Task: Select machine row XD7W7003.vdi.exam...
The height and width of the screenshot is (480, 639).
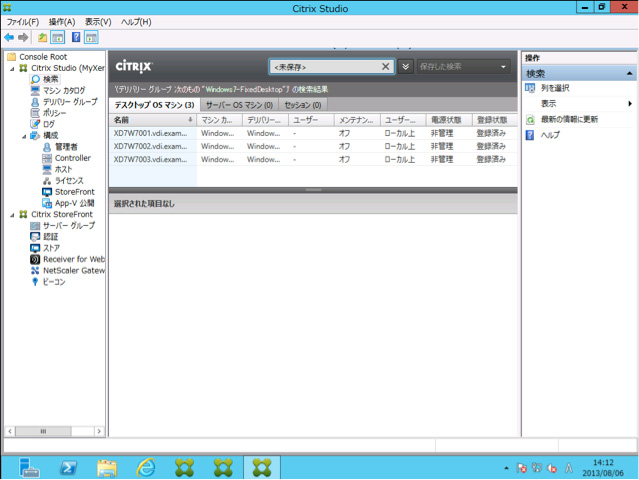Action: (x=313, y=159)
